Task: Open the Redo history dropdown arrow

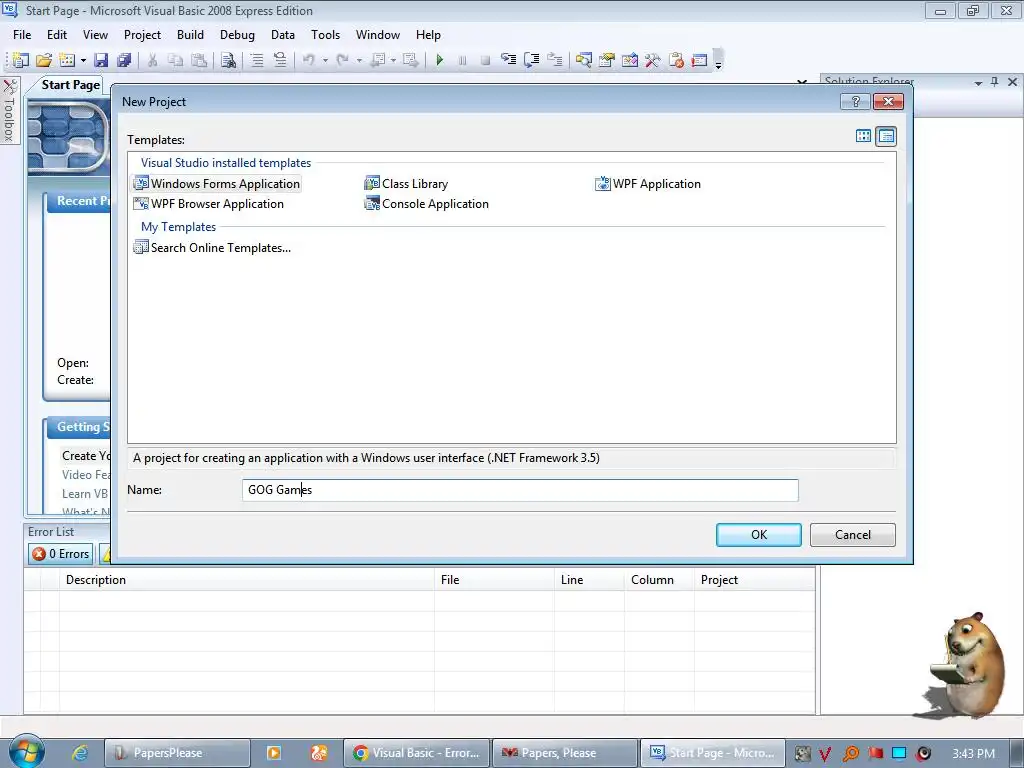Action: [359, 61]
